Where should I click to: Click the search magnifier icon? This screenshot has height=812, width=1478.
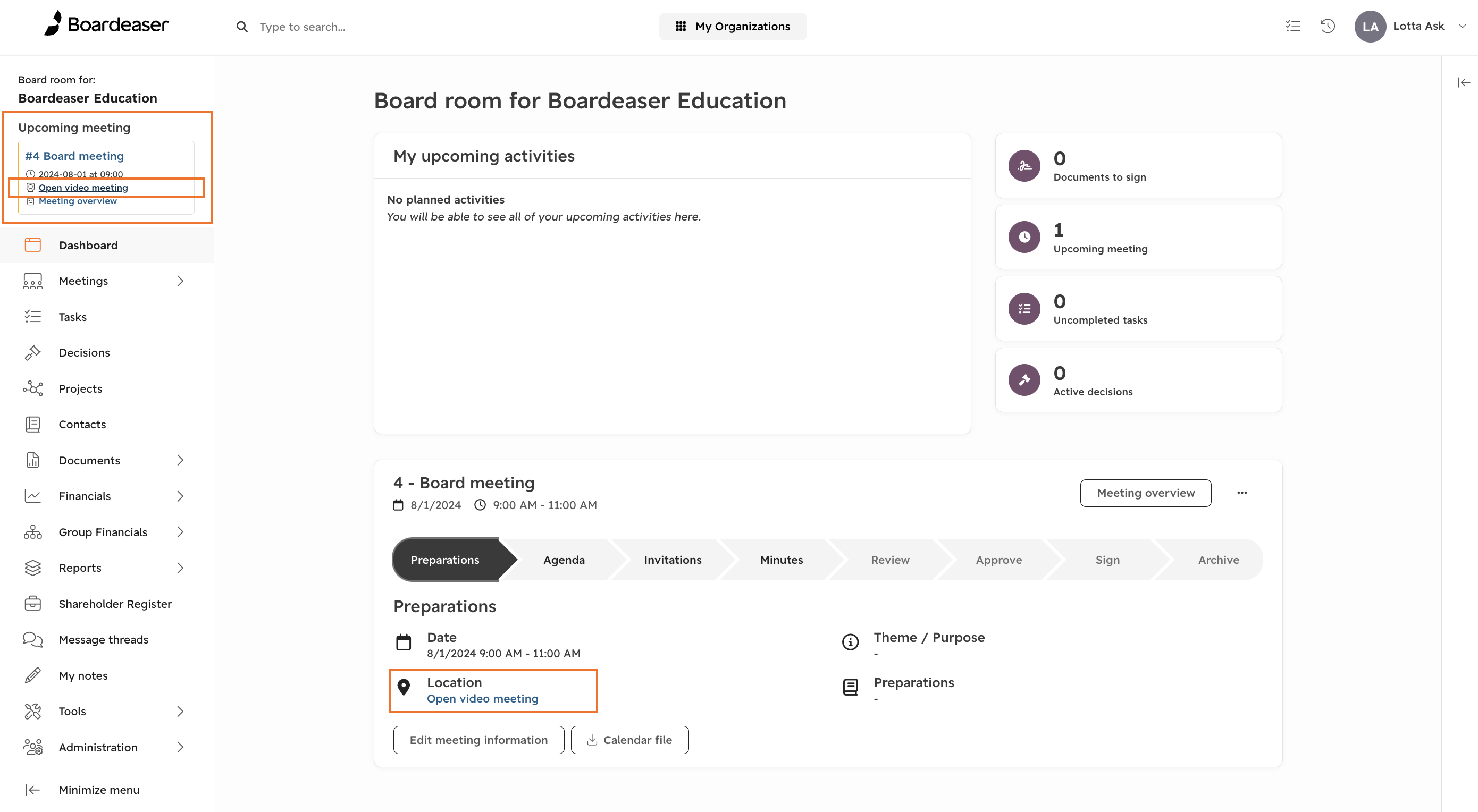coord(242,27)
